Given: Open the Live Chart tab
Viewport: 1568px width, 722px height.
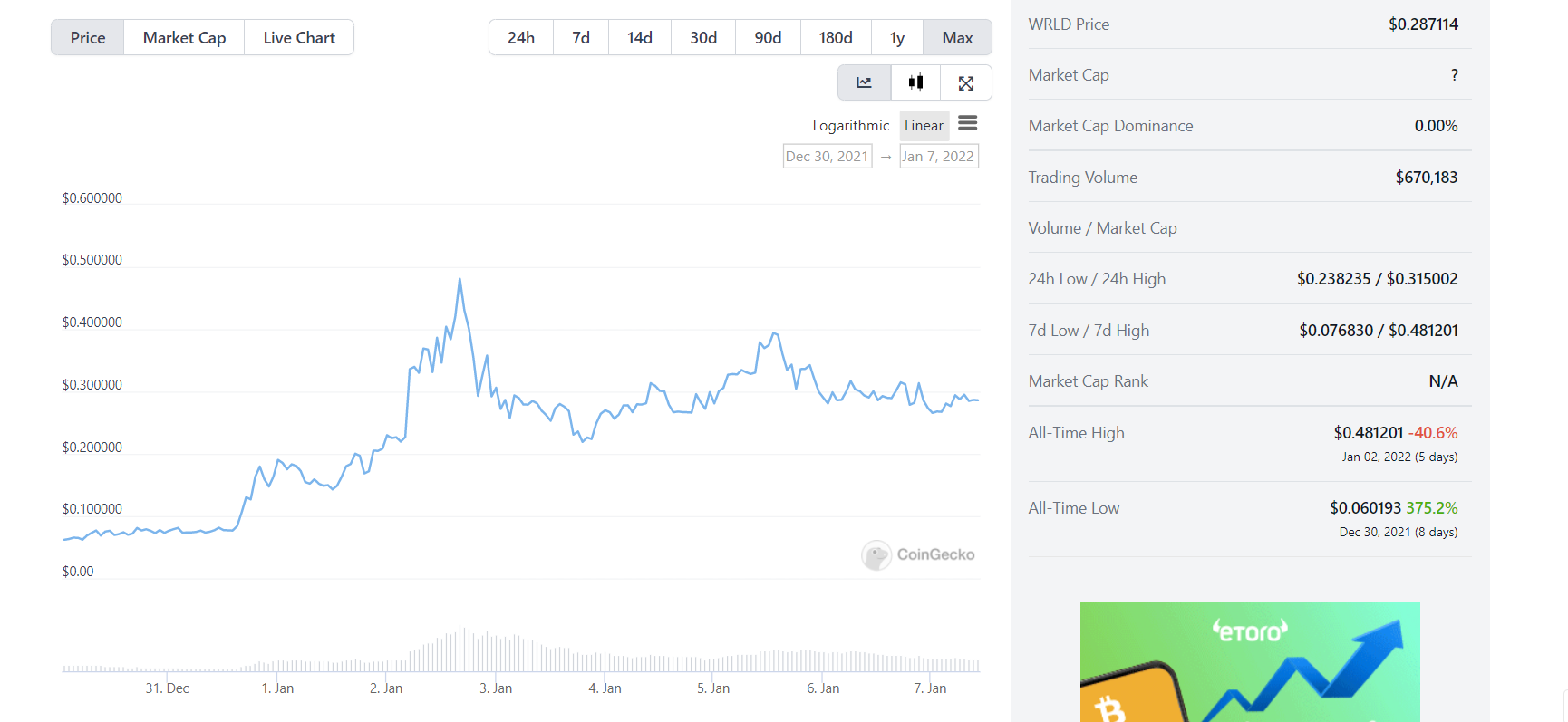Looking at the screenshot, I should tap(299, 38).
